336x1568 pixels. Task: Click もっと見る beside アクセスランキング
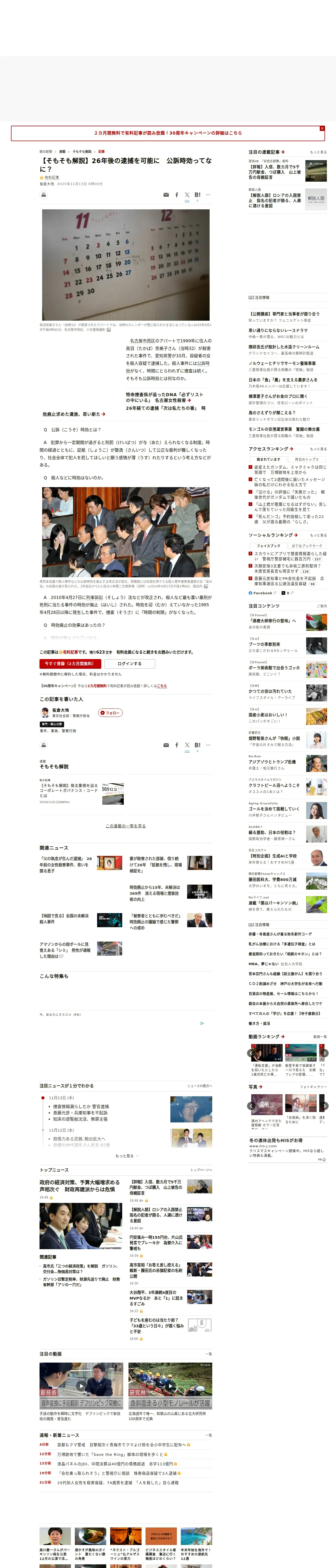coord(318,449)
